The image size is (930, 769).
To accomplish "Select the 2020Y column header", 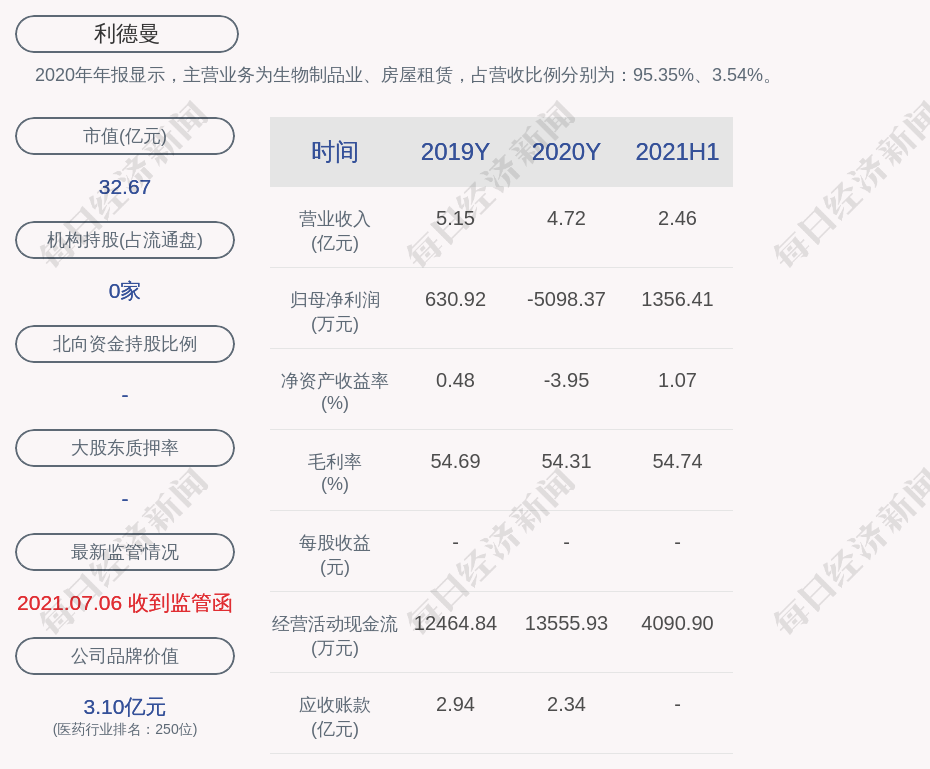I will coord(566,152).
